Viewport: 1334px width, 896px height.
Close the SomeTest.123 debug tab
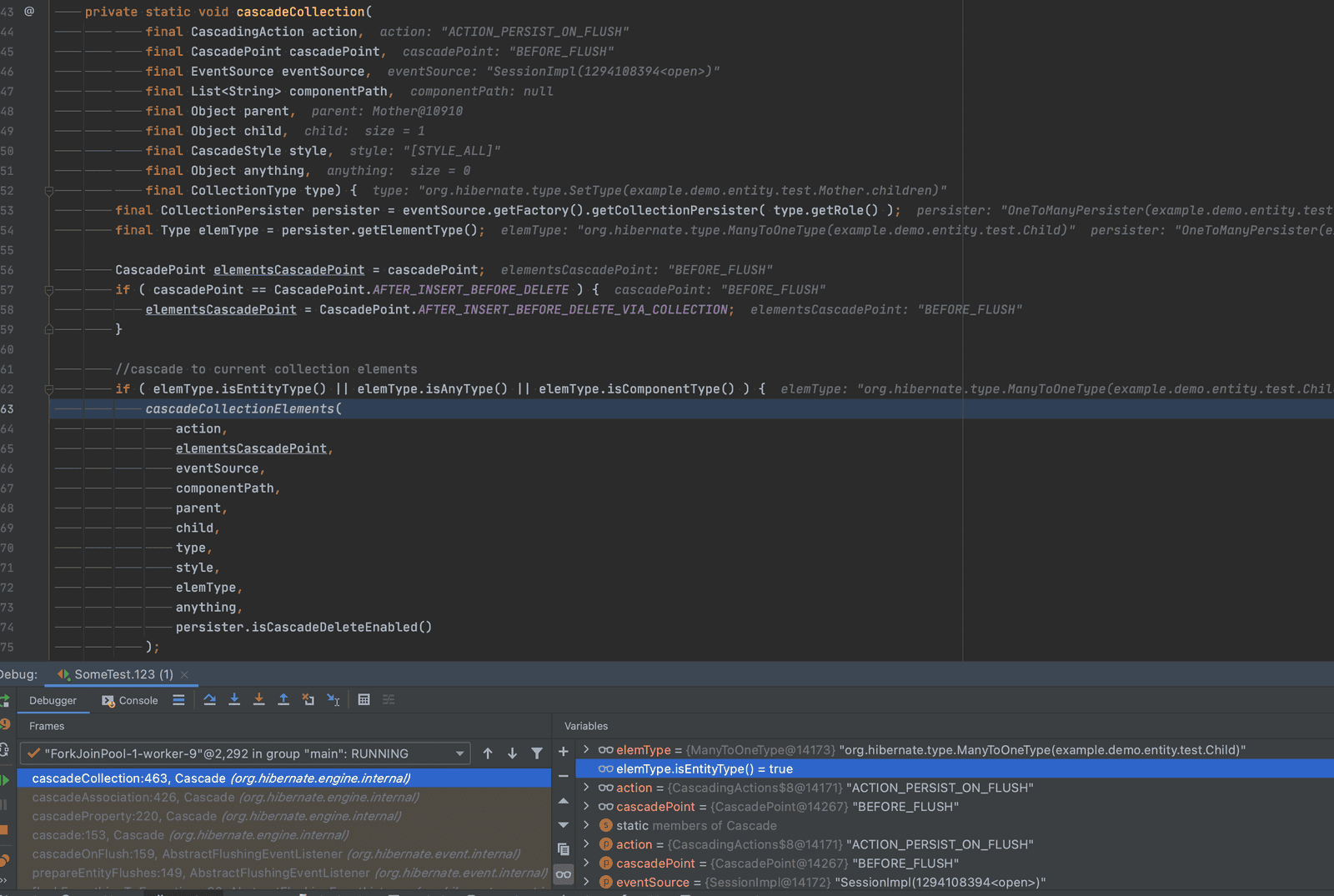(x=185, y=674)
